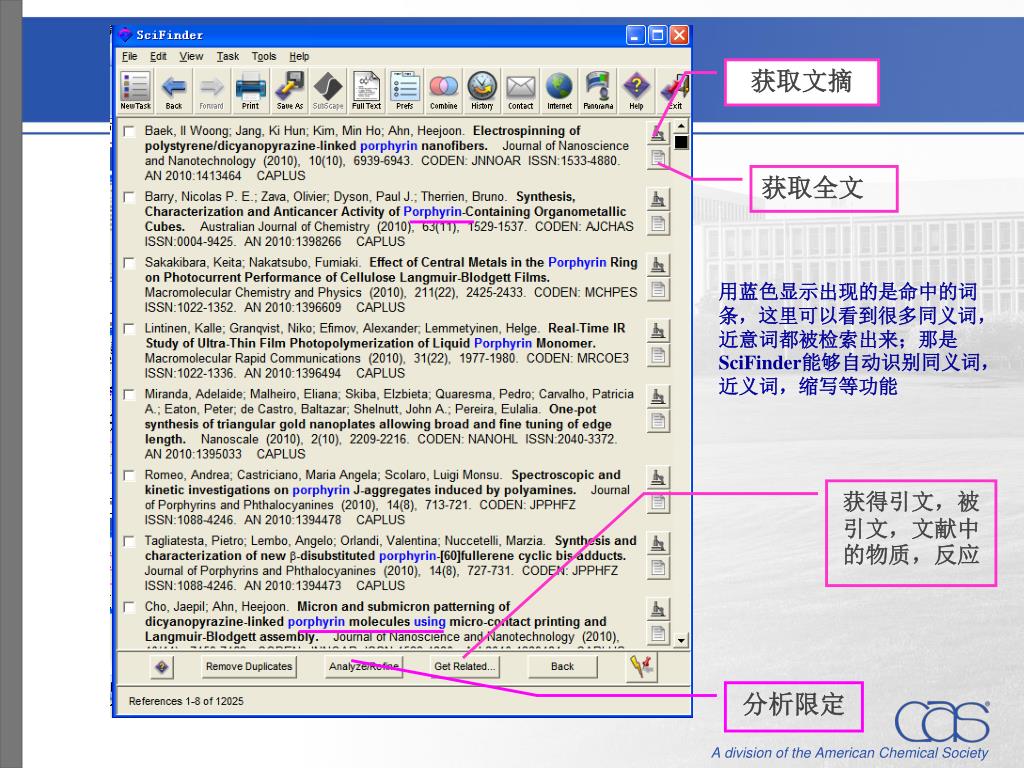Viewport: 1024px width, 768px height.
Task: Click the bottom Back button
Action: point(562,667)
